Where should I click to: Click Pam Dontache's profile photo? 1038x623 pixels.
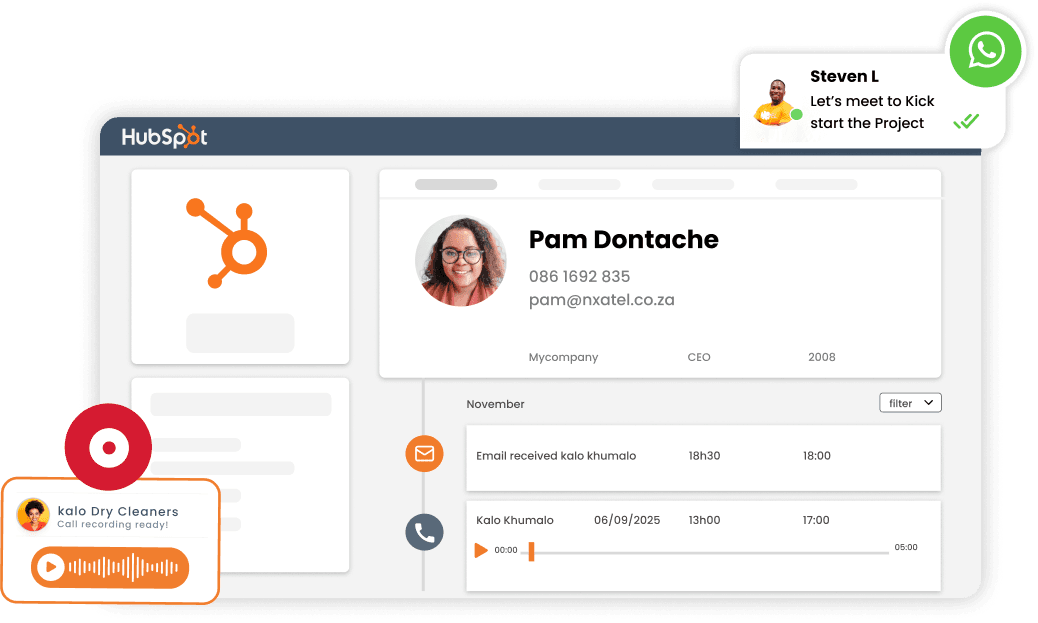[461, 261]
